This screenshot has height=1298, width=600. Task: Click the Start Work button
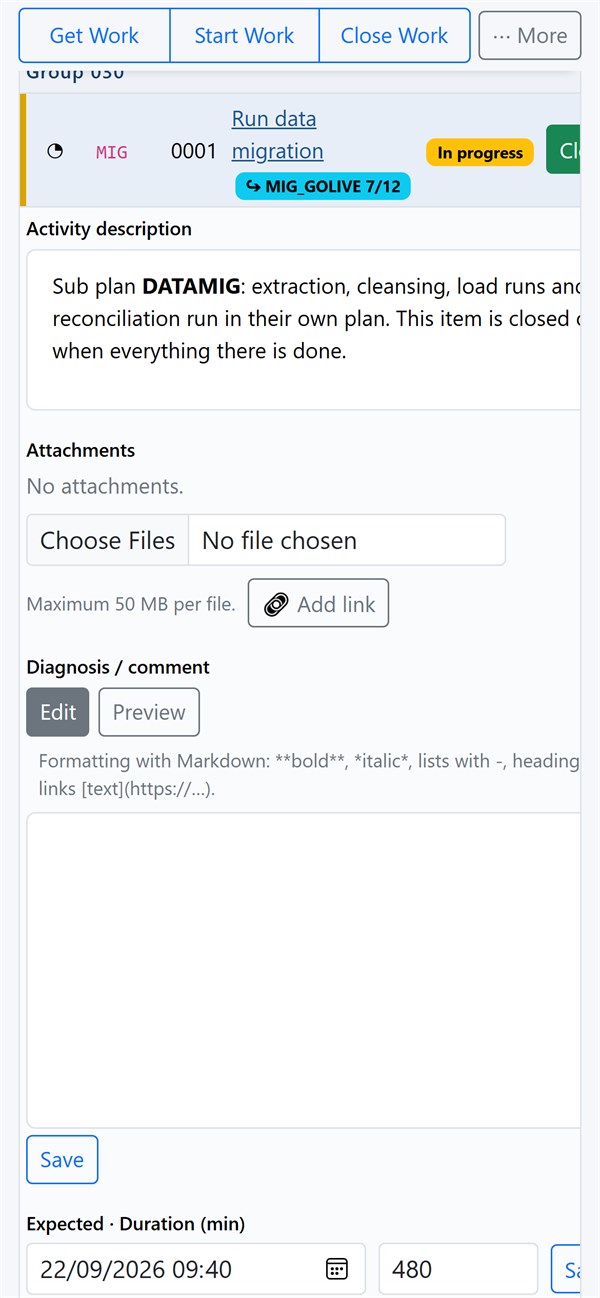click(x=244, y=36)
